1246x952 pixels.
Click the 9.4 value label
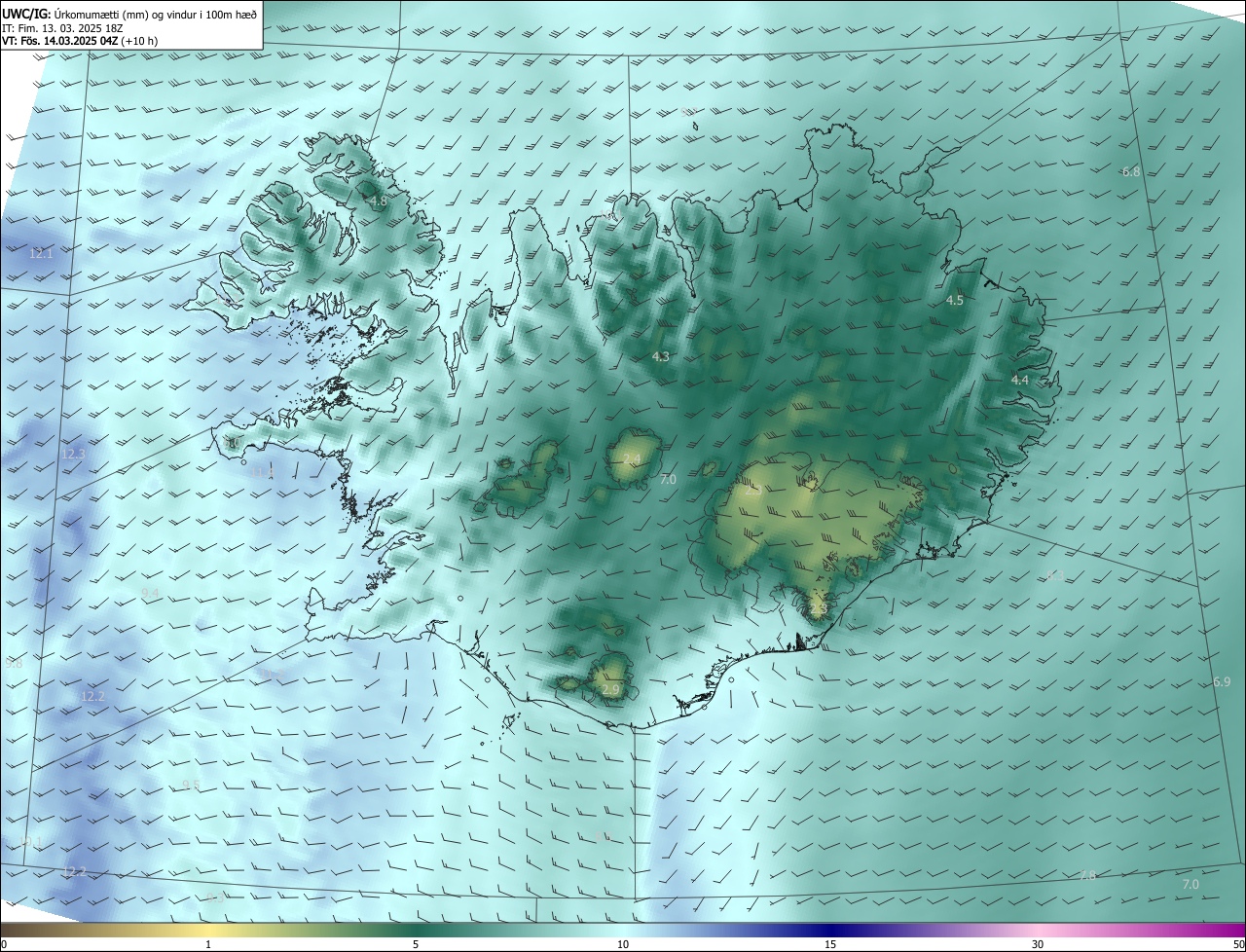[x=150, y=593]
